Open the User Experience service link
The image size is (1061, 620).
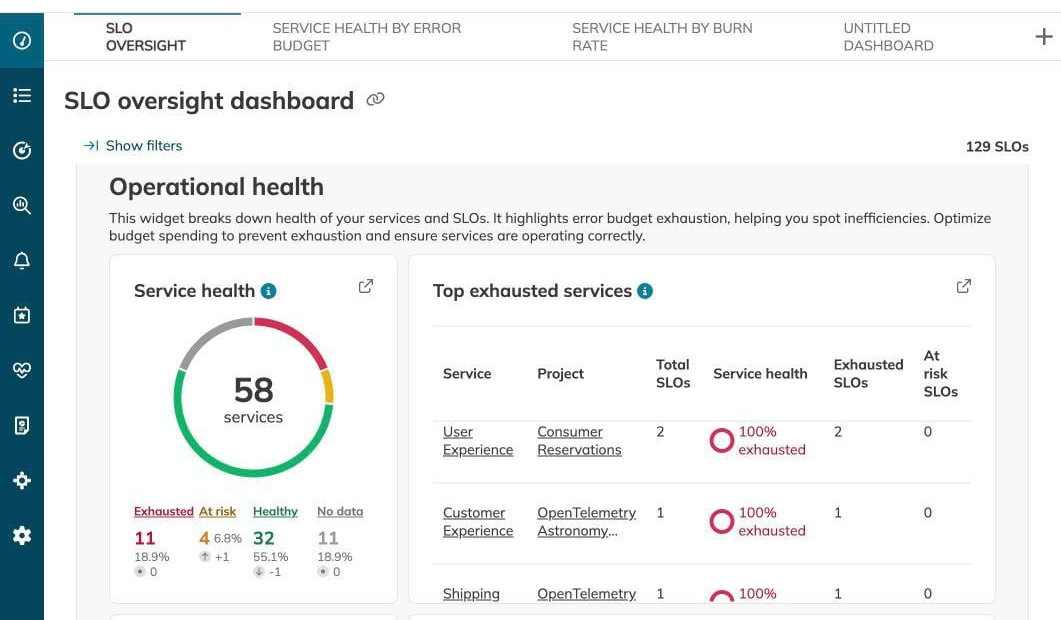click(x=478, y=441)
